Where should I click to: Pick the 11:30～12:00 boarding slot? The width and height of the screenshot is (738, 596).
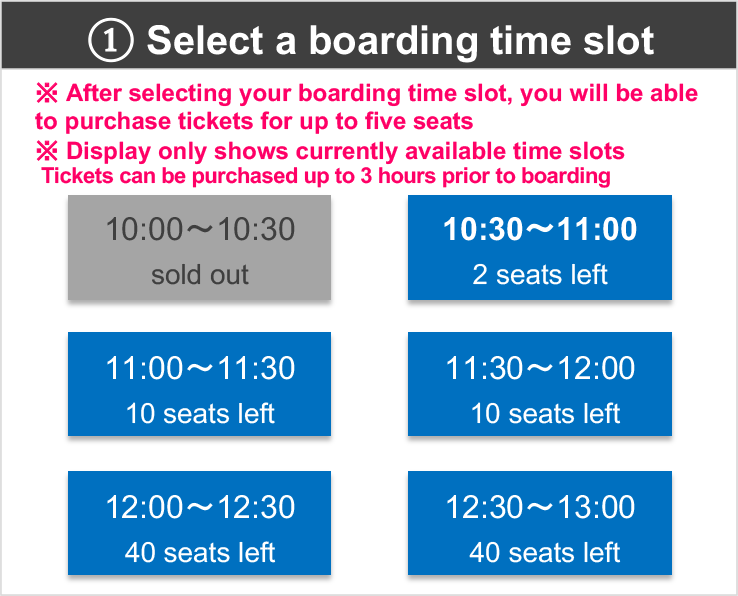point(540,385)
